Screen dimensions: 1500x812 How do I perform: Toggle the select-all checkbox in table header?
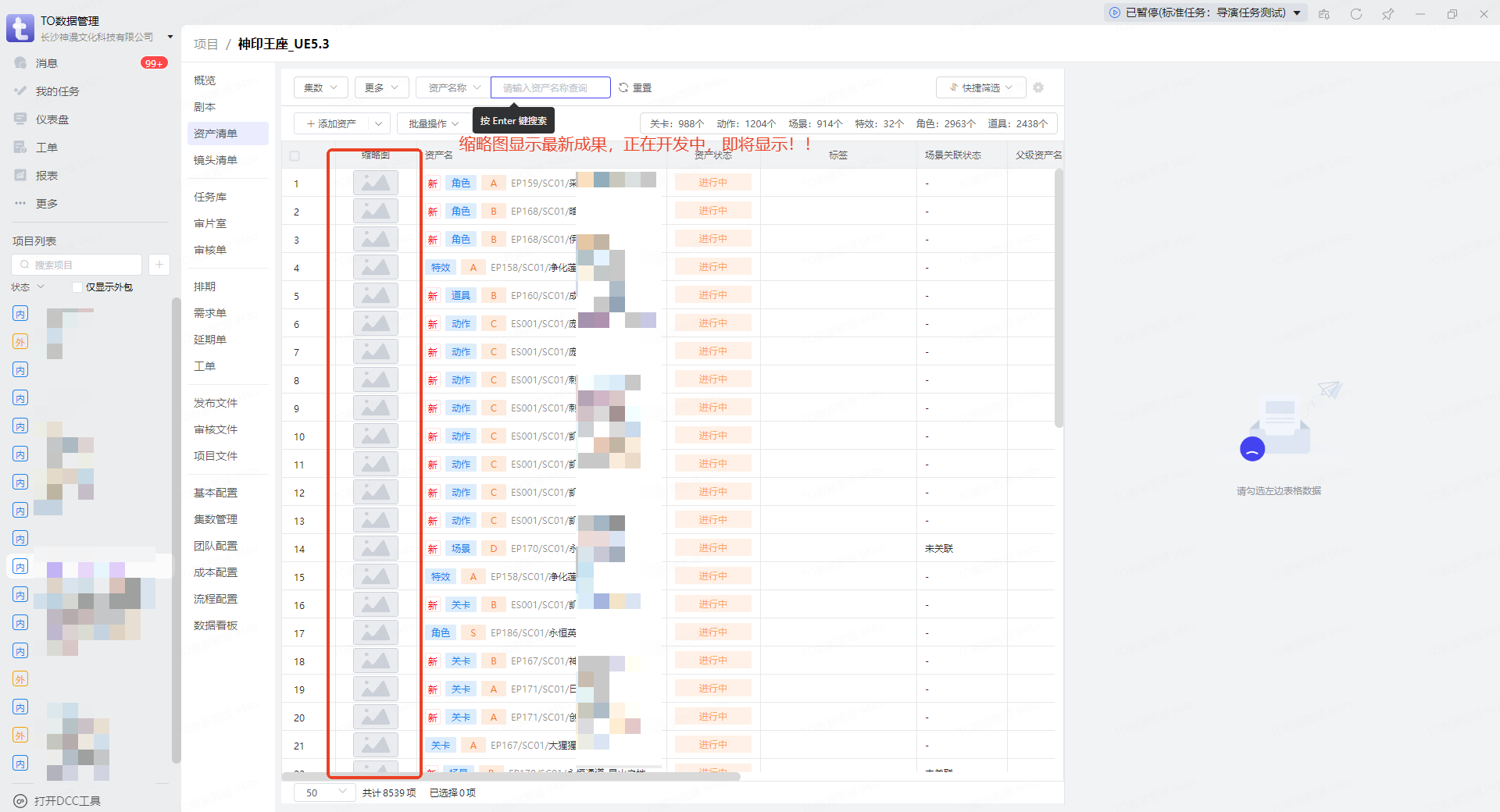(x=295, y=155)
